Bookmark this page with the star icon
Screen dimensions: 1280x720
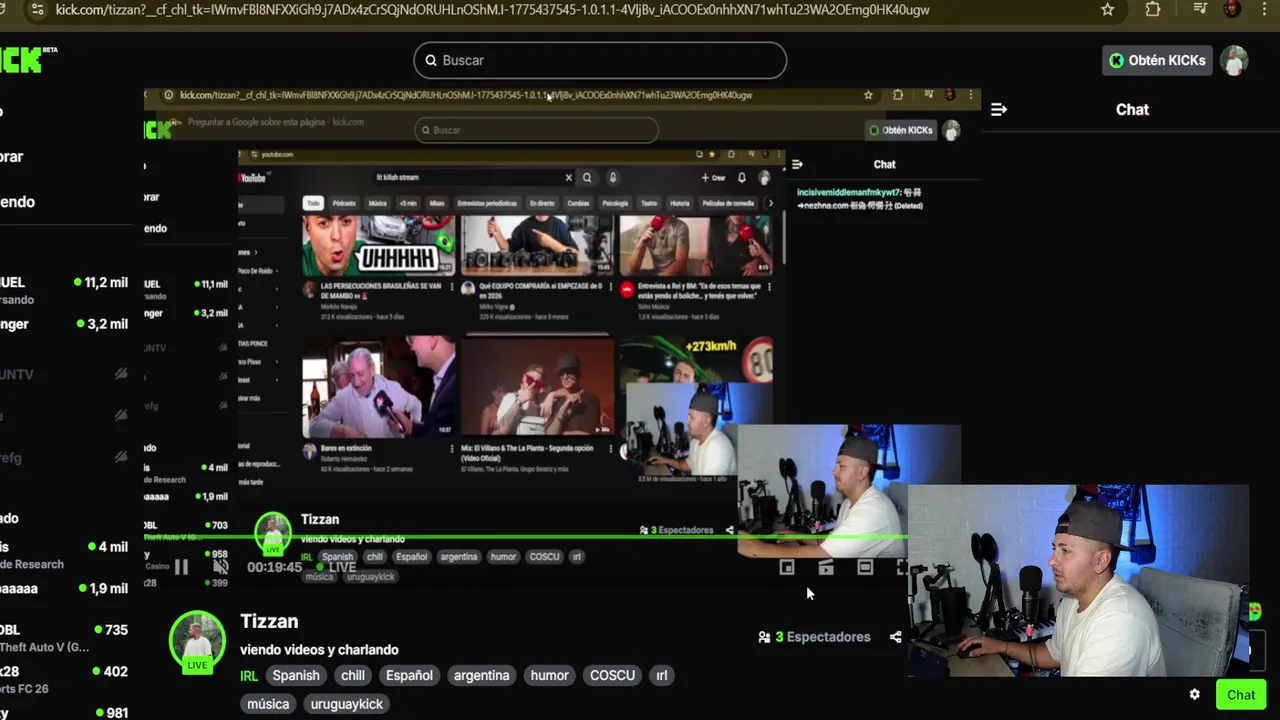[1107, 9]
